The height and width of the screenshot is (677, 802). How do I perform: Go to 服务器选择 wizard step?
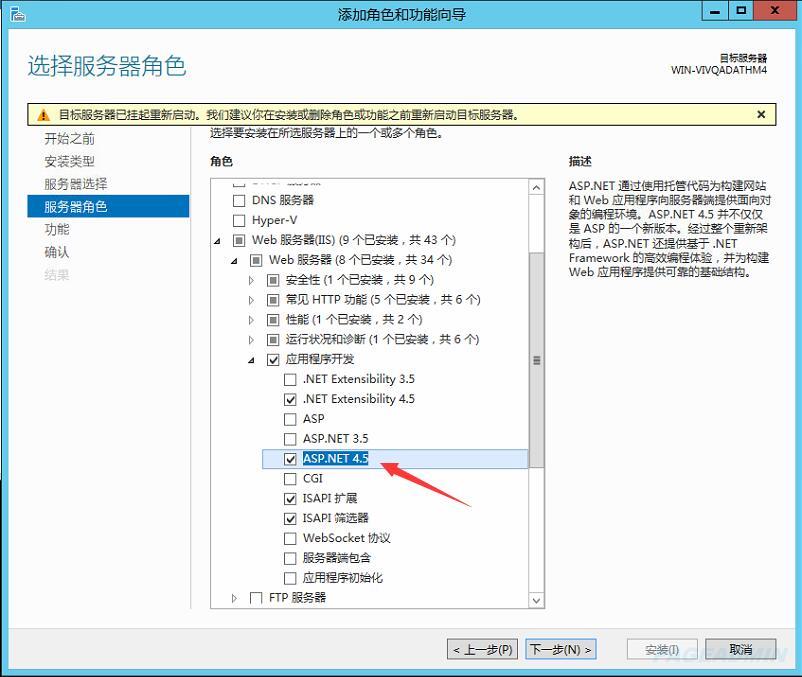76,184
